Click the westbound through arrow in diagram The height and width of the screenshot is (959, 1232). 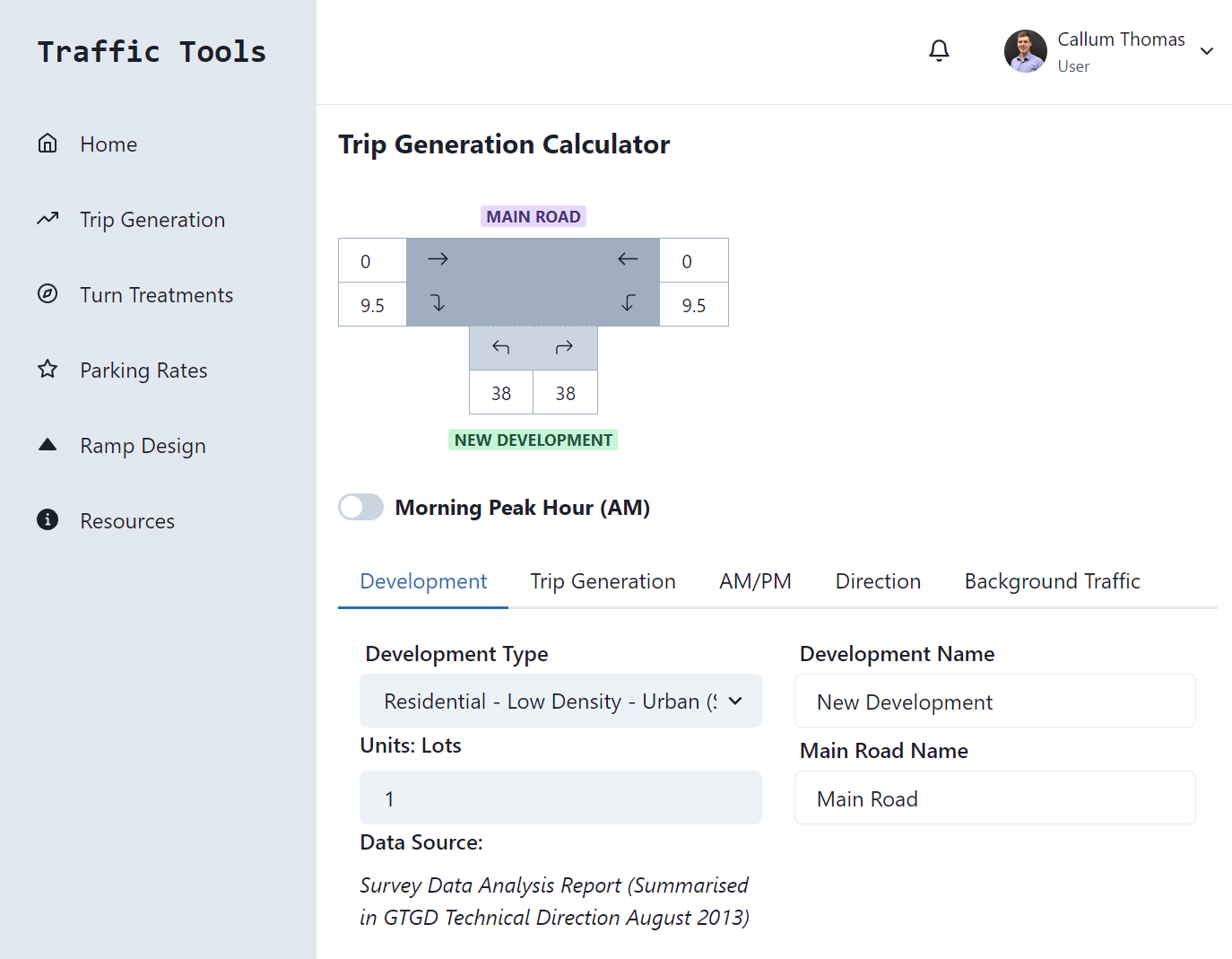628,259
